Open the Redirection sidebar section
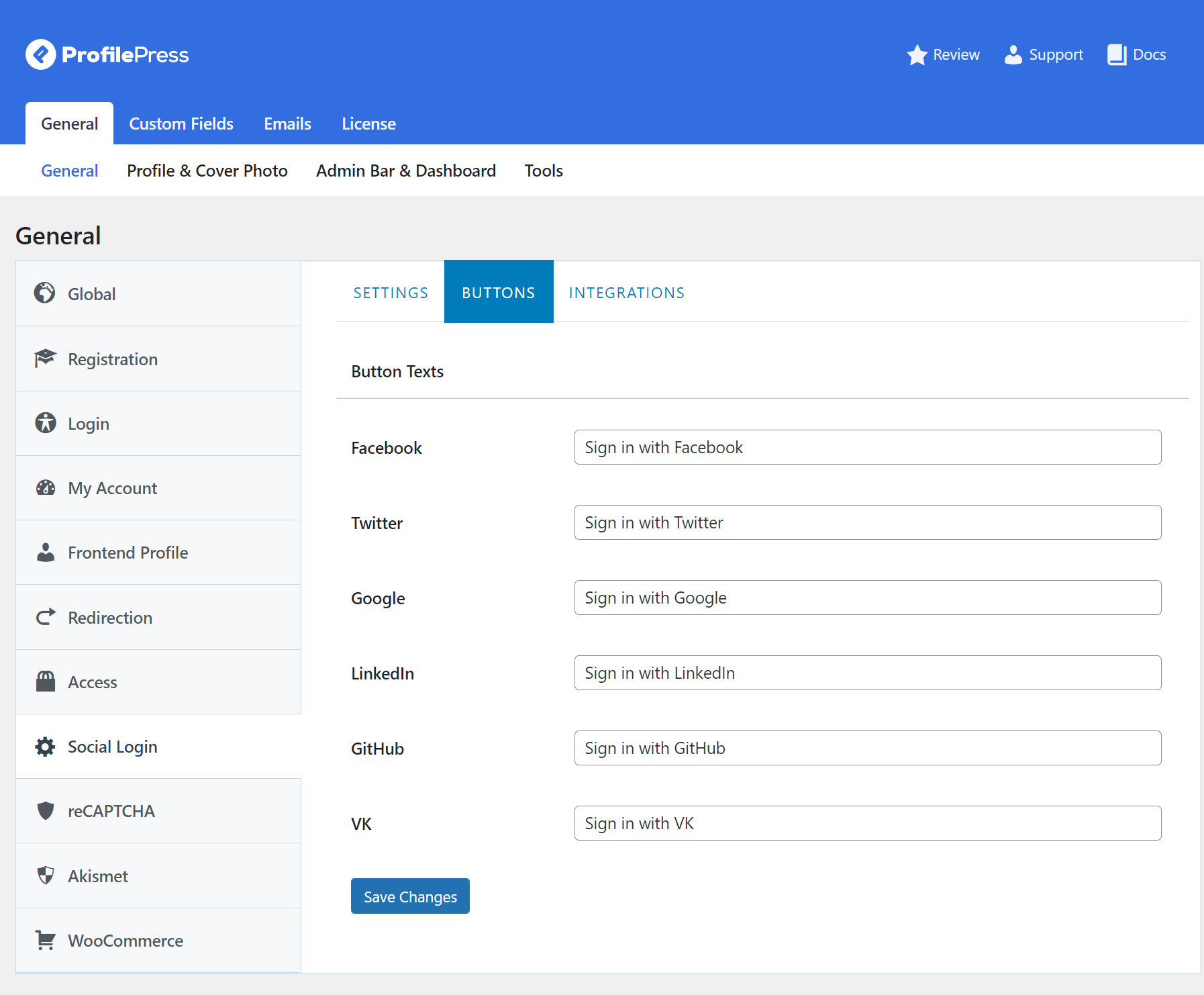This screenshot has height=995, width=1204. point(158,617)
